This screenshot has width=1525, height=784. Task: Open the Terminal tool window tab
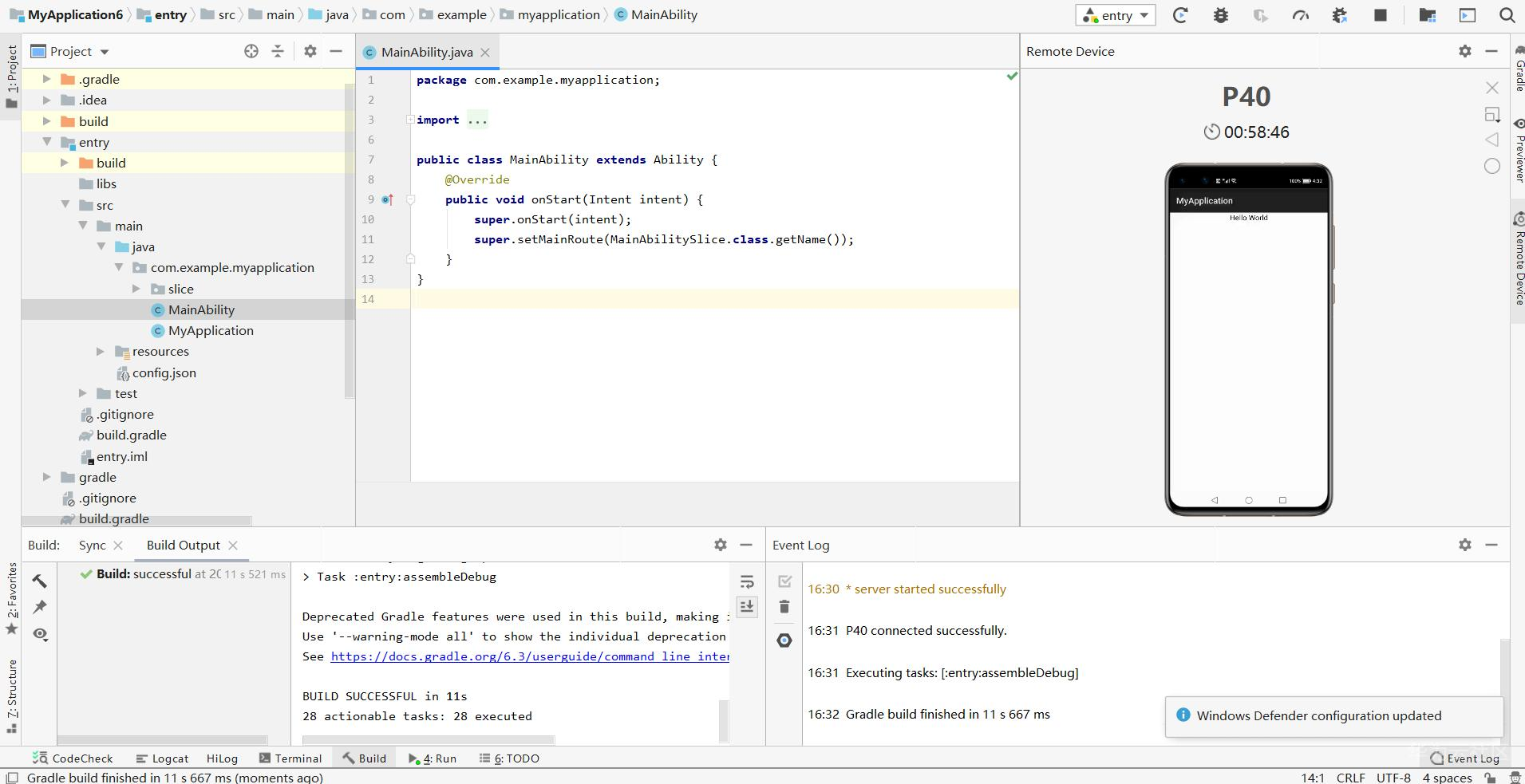point(290,758)
